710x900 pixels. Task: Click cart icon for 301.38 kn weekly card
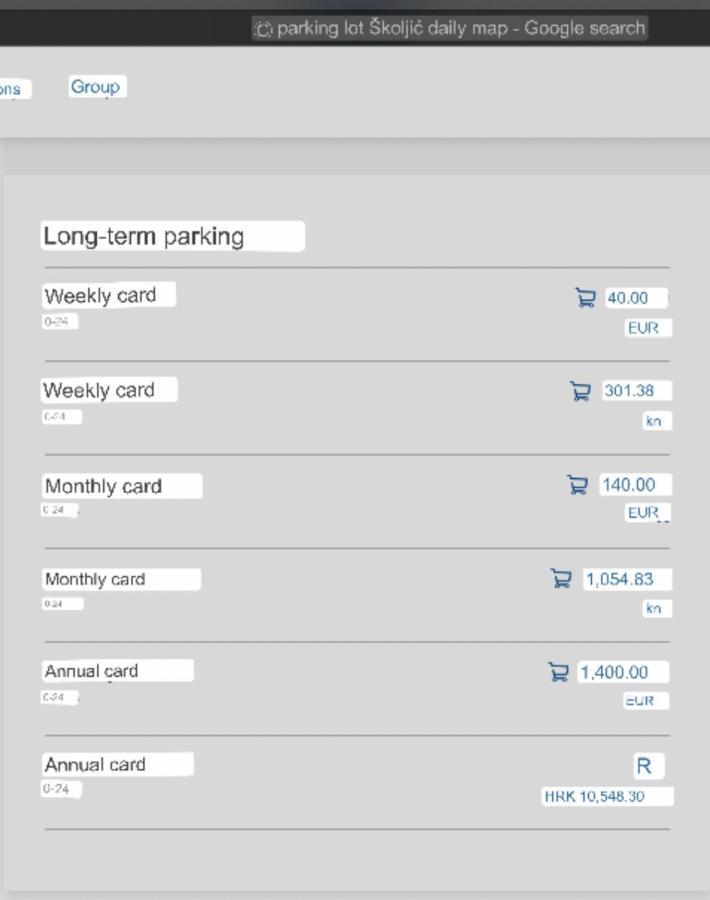[x=580, y=391]
